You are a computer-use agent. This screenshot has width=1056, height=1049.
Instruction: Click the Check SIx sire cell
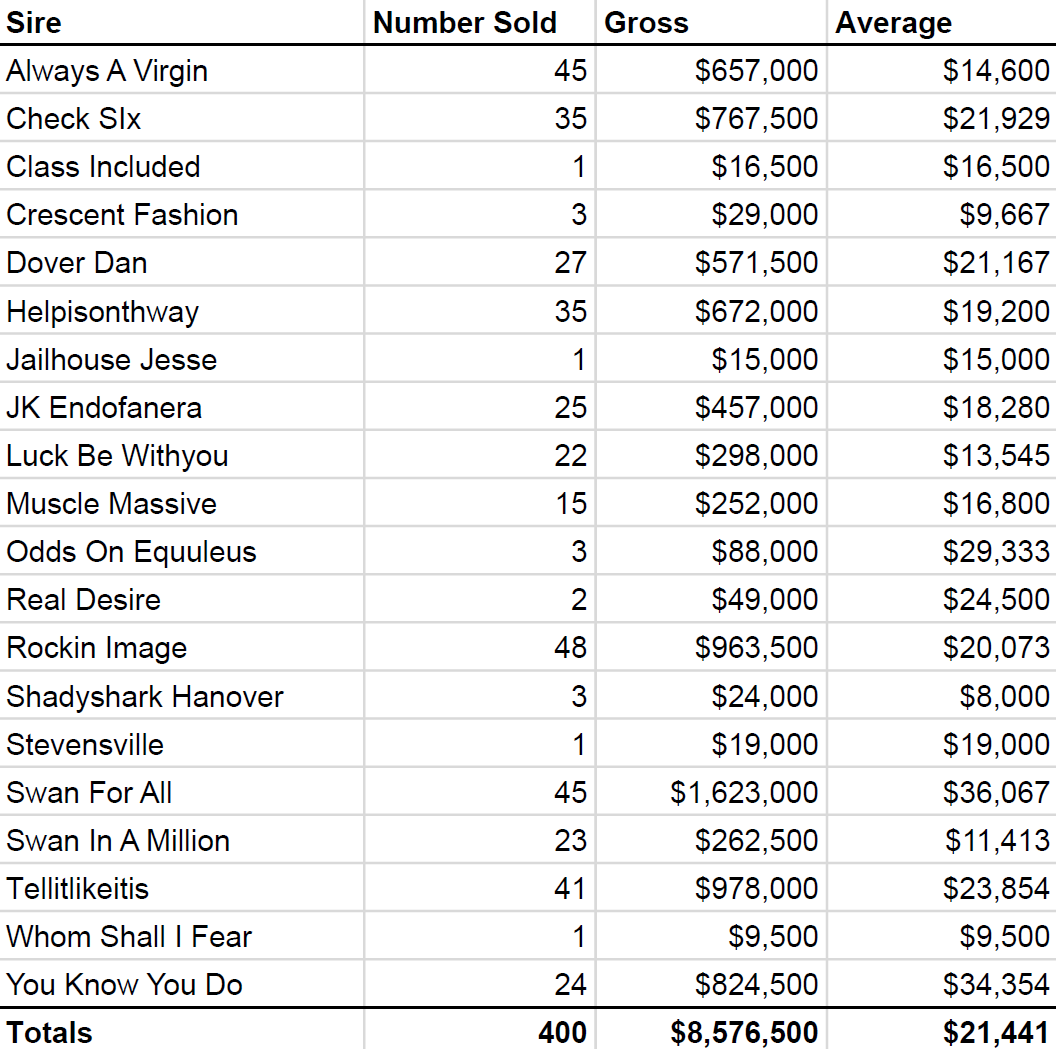click(x=181, y=118)
